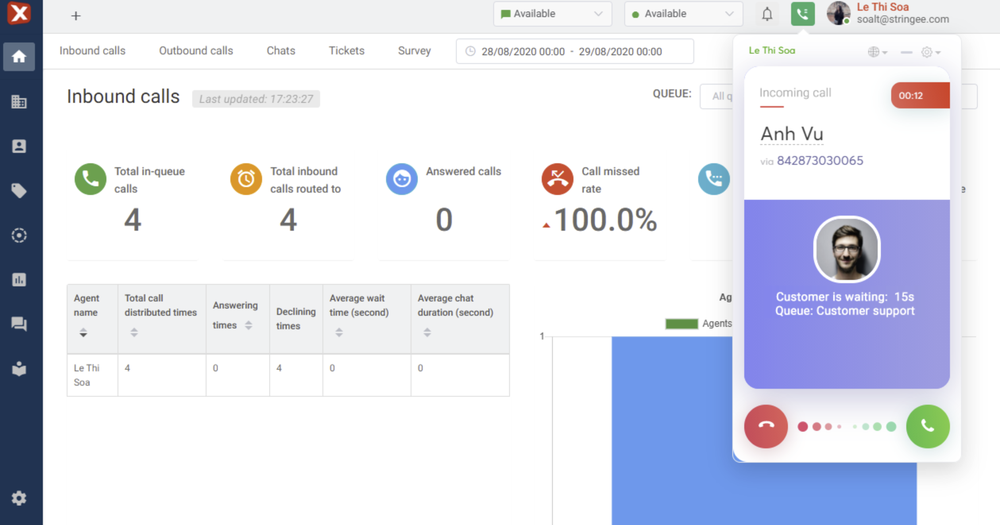1000x525 pixels.
Task: Open the green dot Available status dropdown
Action: coord(683,14)
